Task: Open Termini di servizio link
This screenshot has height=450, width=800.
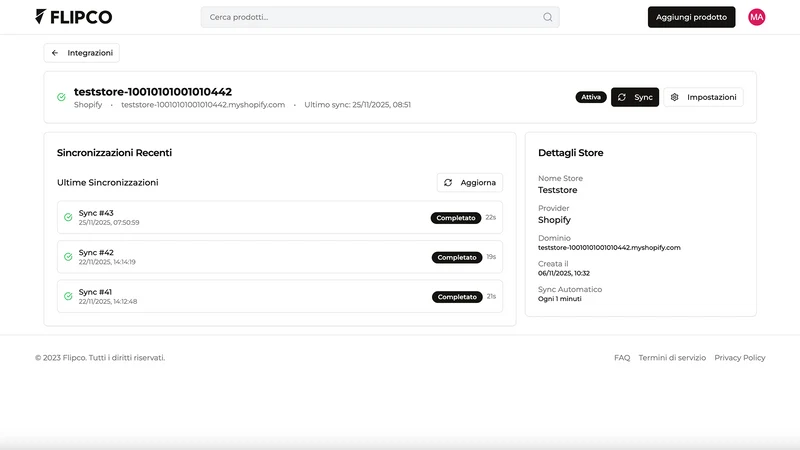Action: 672,358
